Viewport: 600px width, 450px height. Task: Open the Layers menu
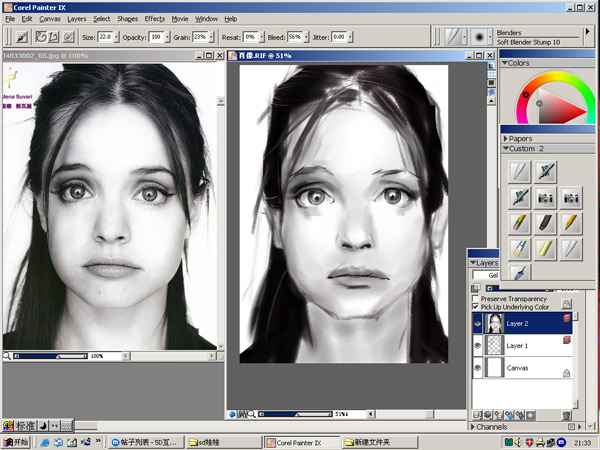(x=77, y=19)
